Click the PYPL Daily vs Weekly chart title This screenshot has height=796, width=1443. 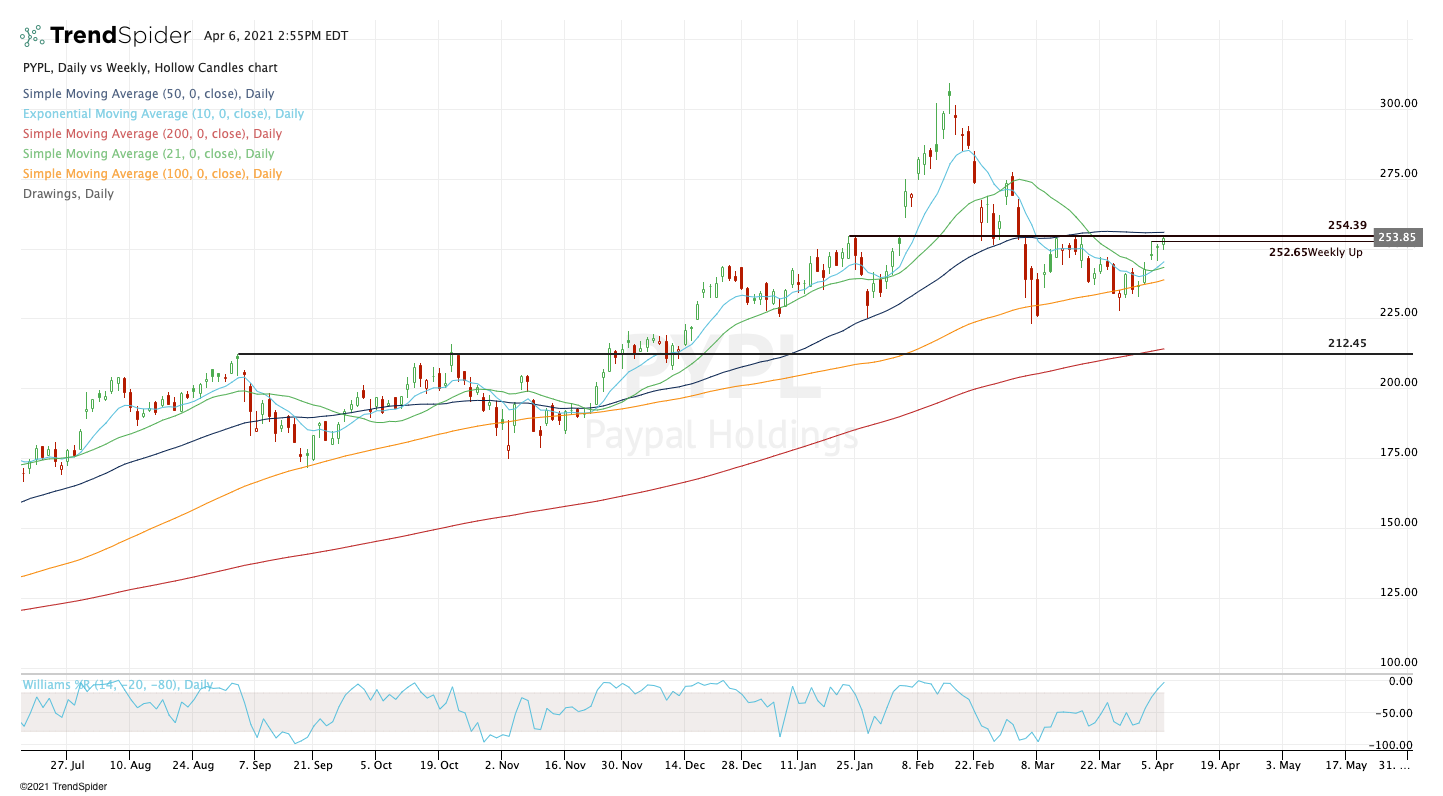pyautogui.click(x=150, y=68)
